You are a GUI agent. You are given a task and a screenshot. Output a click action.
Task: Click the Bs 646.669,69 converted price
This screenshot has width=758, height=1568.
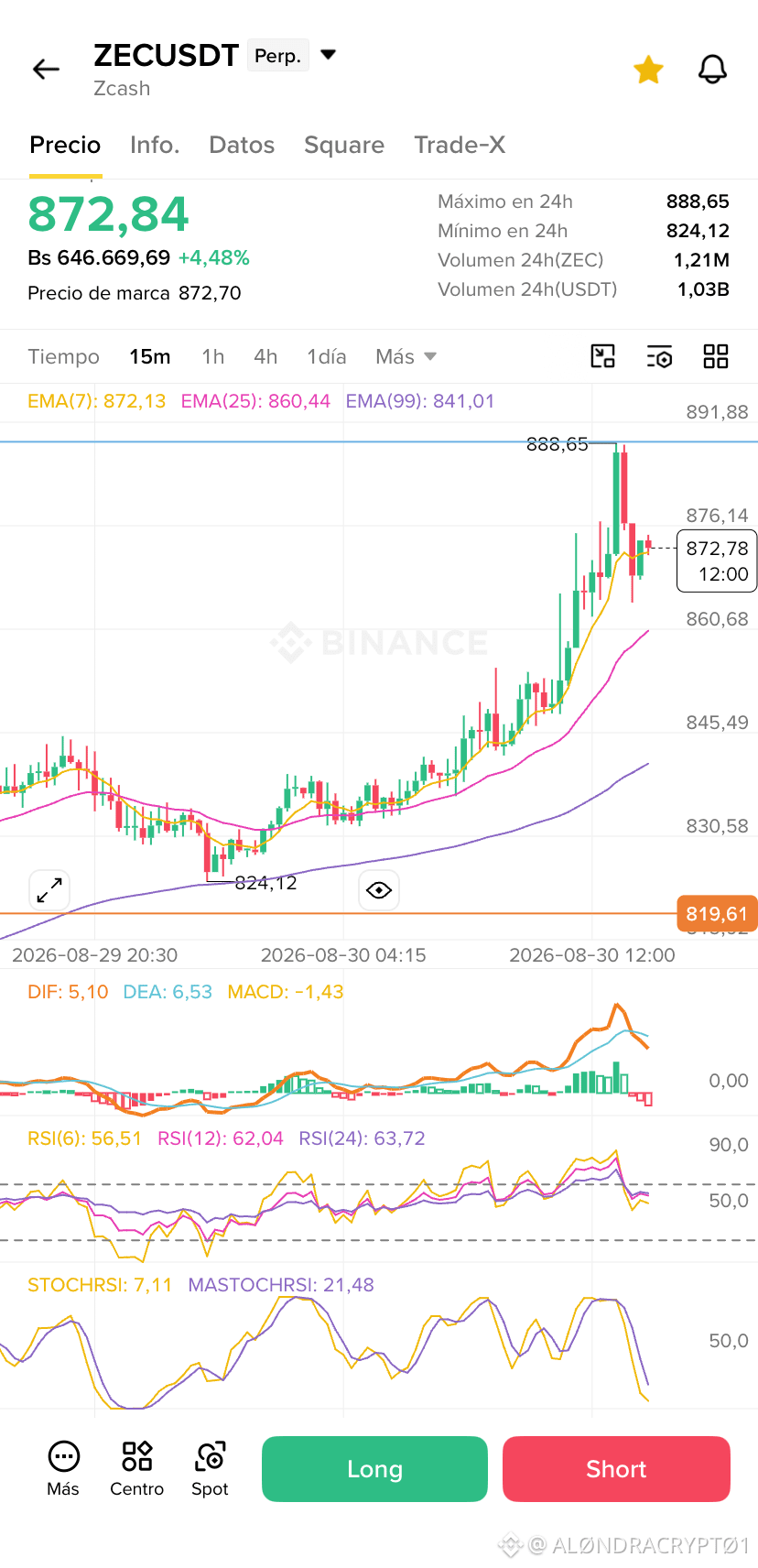99,258
